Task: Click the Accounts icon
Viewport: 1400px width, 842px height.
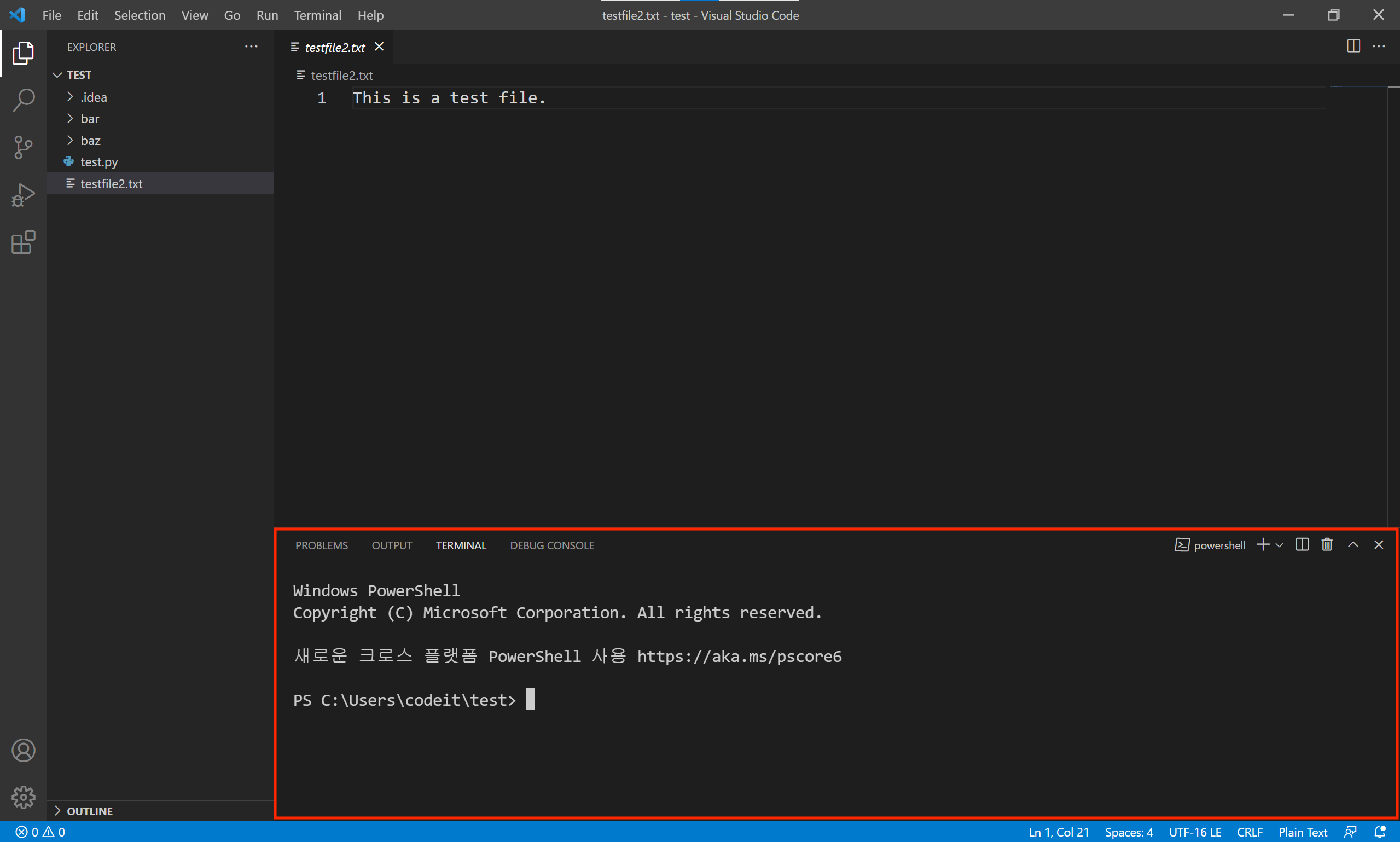Action: pyautogui.click(x=24, y=750)
